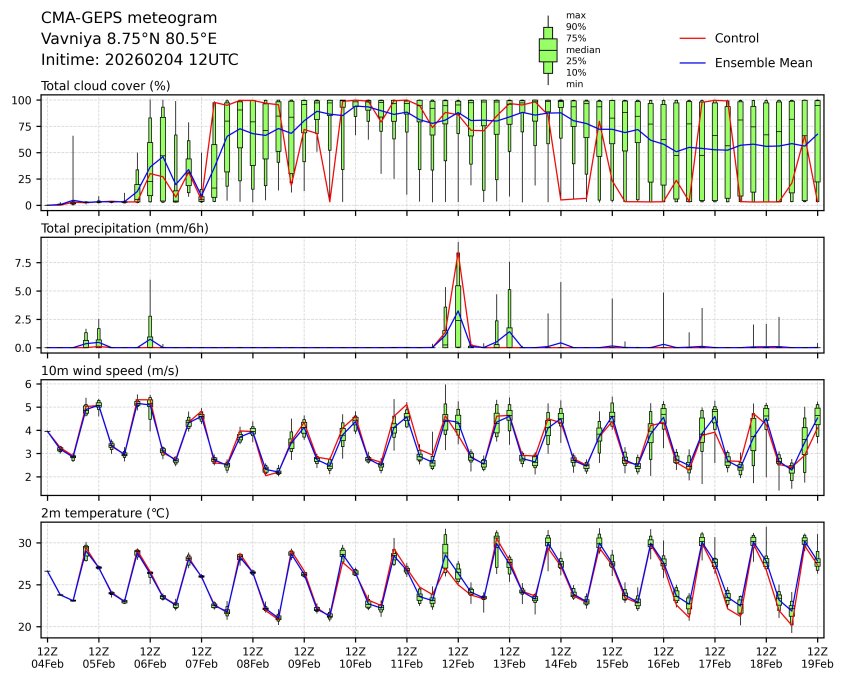Screen dimensions: 845x681
Task: Select the 'Ensemble Mean' legend label
Action: [x=763, y=63]
